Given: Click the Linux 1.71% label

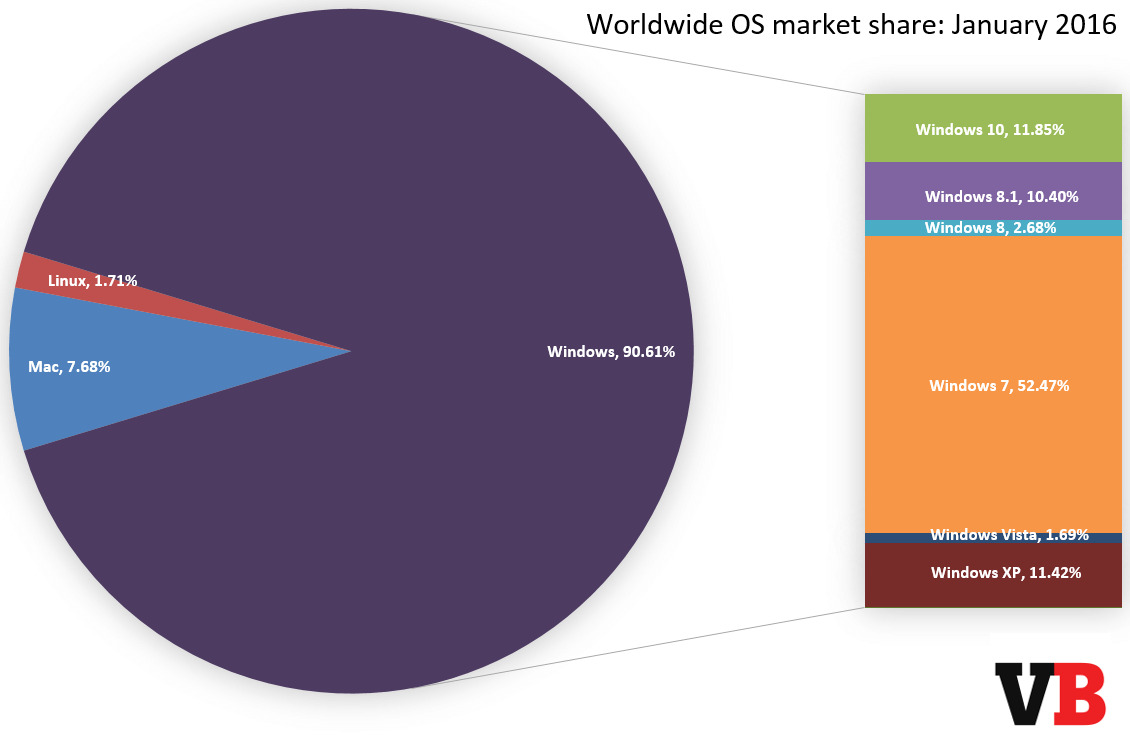Looking at the screenshot, I should [x=90, y=281].
